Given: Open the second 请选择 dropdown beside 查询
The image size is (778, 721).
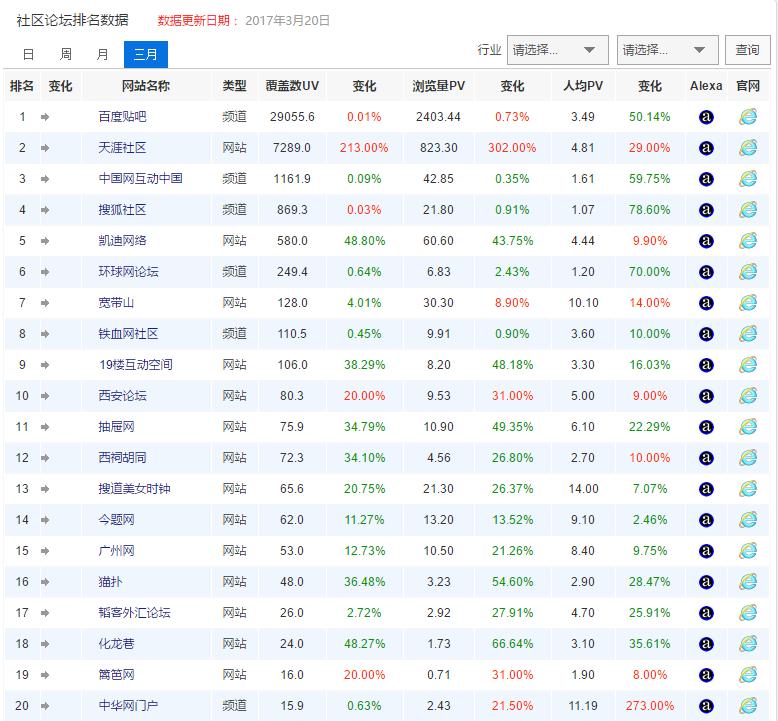Looking at the screenshot, I should coord(668,50).
